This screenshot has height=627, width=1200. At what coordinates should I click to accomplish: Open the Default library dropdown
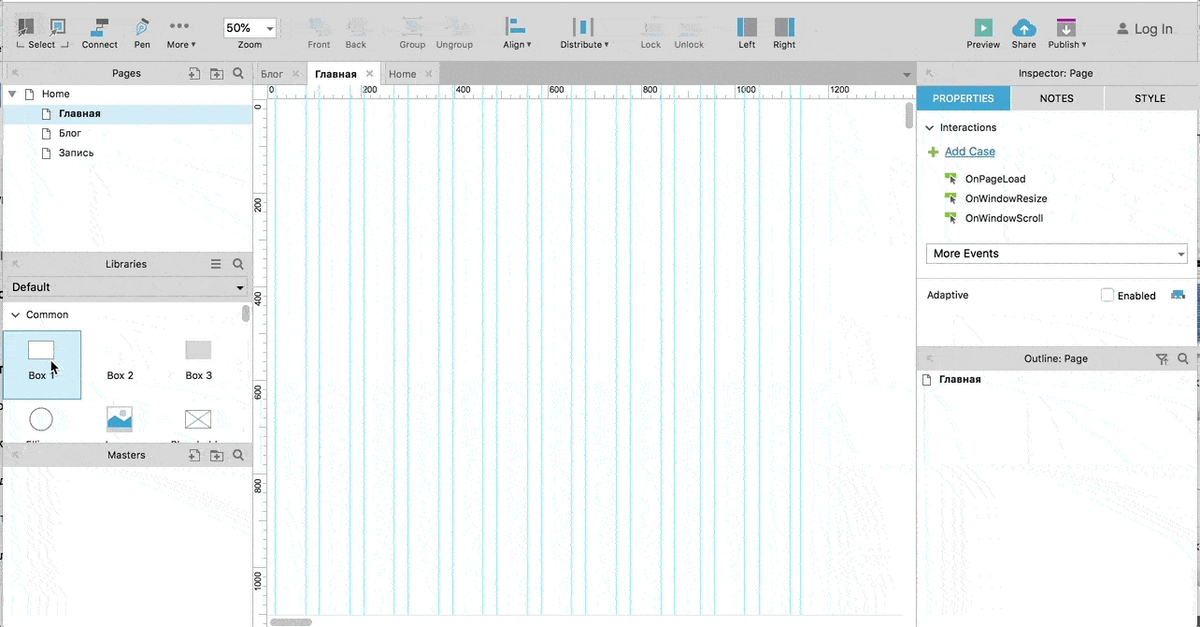126,287
